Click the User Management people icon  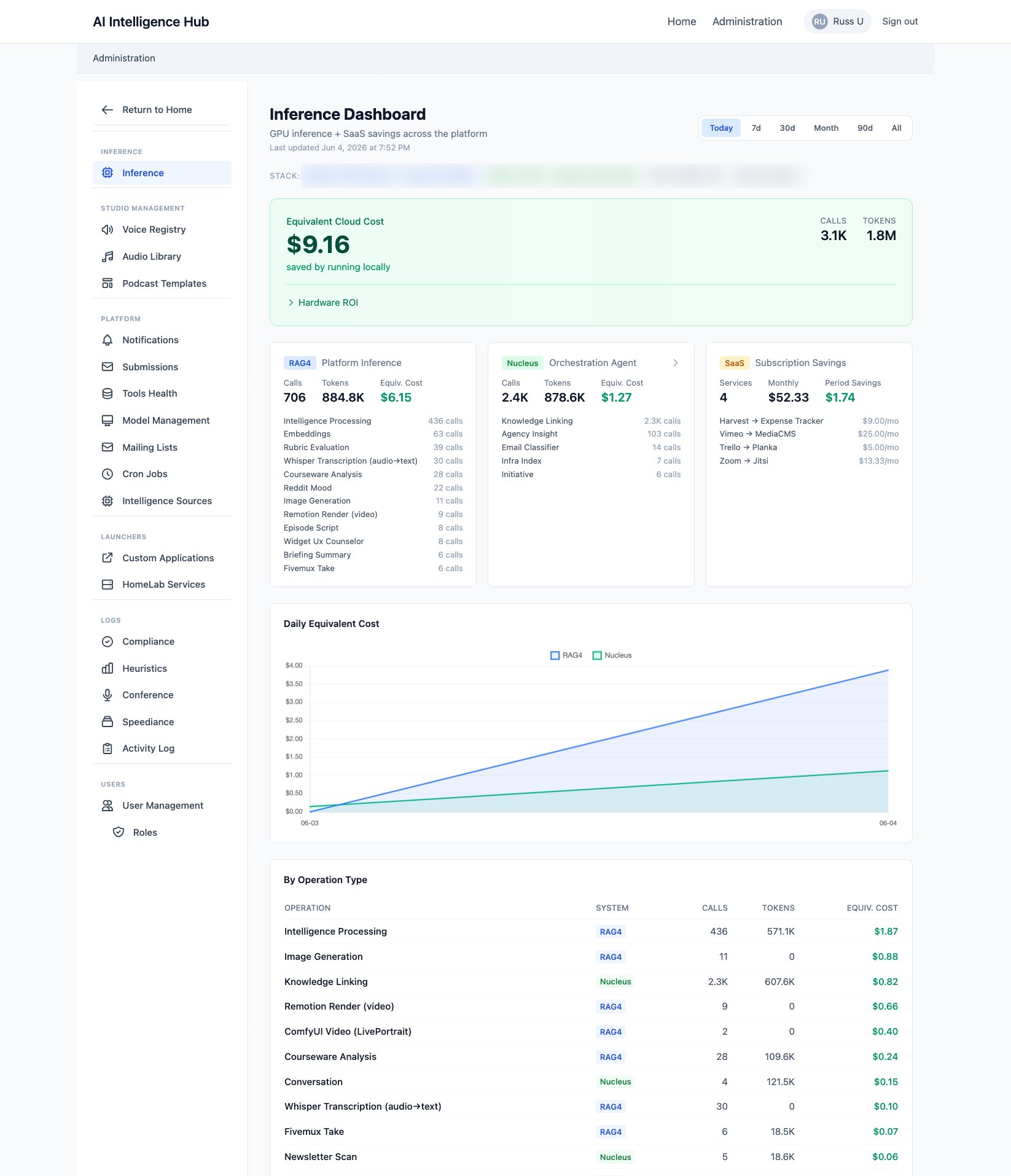click(x=107, y=806)
